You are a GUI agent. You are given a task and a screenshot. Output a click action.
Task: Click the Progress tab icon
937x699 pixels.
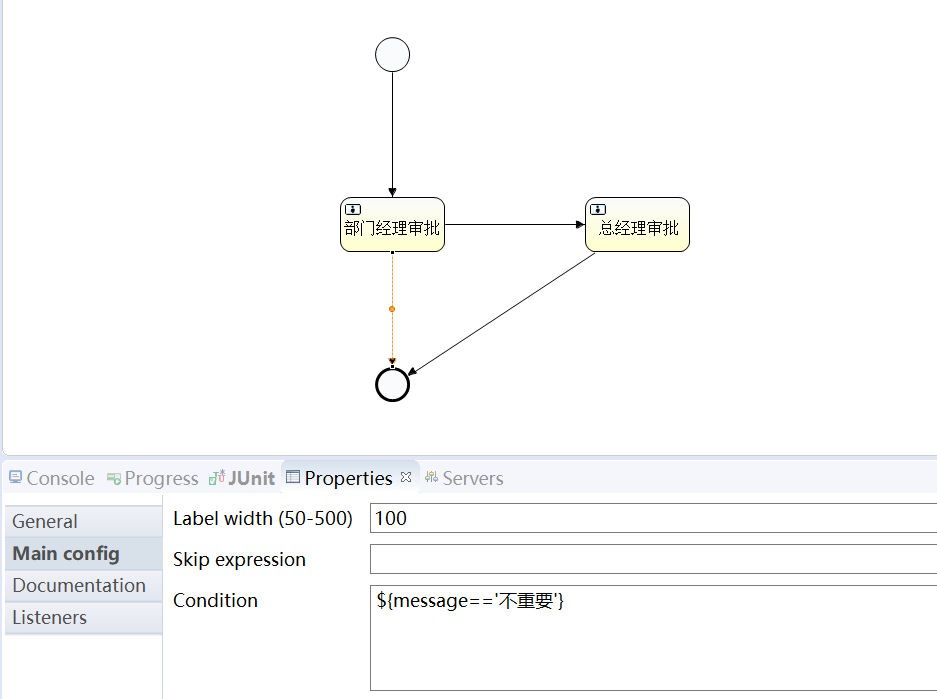point(114,478)
